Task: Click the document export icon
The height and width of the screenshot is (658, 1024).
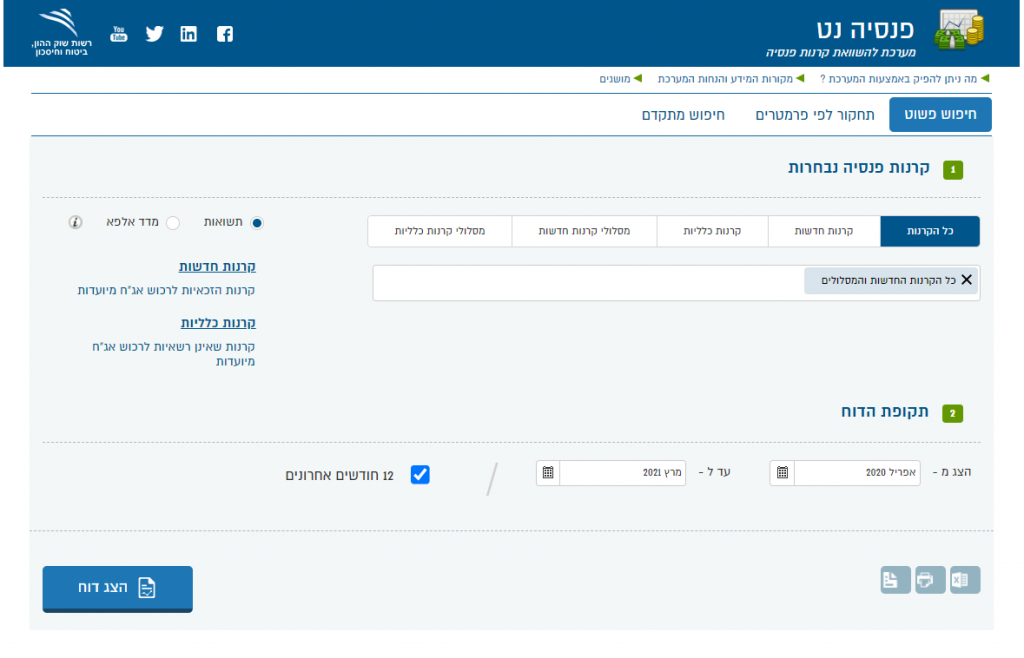Action: tap(895, 580)
